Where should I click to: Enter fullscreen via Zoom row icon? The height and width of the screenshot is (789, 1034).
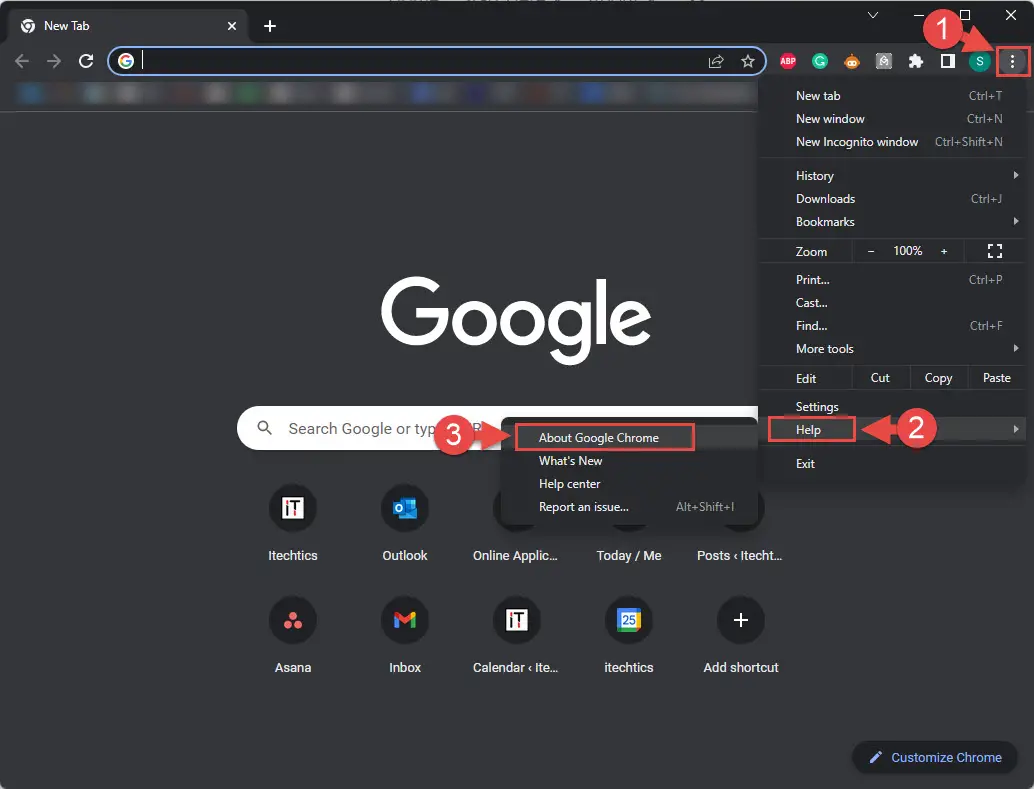coord(994,251)
